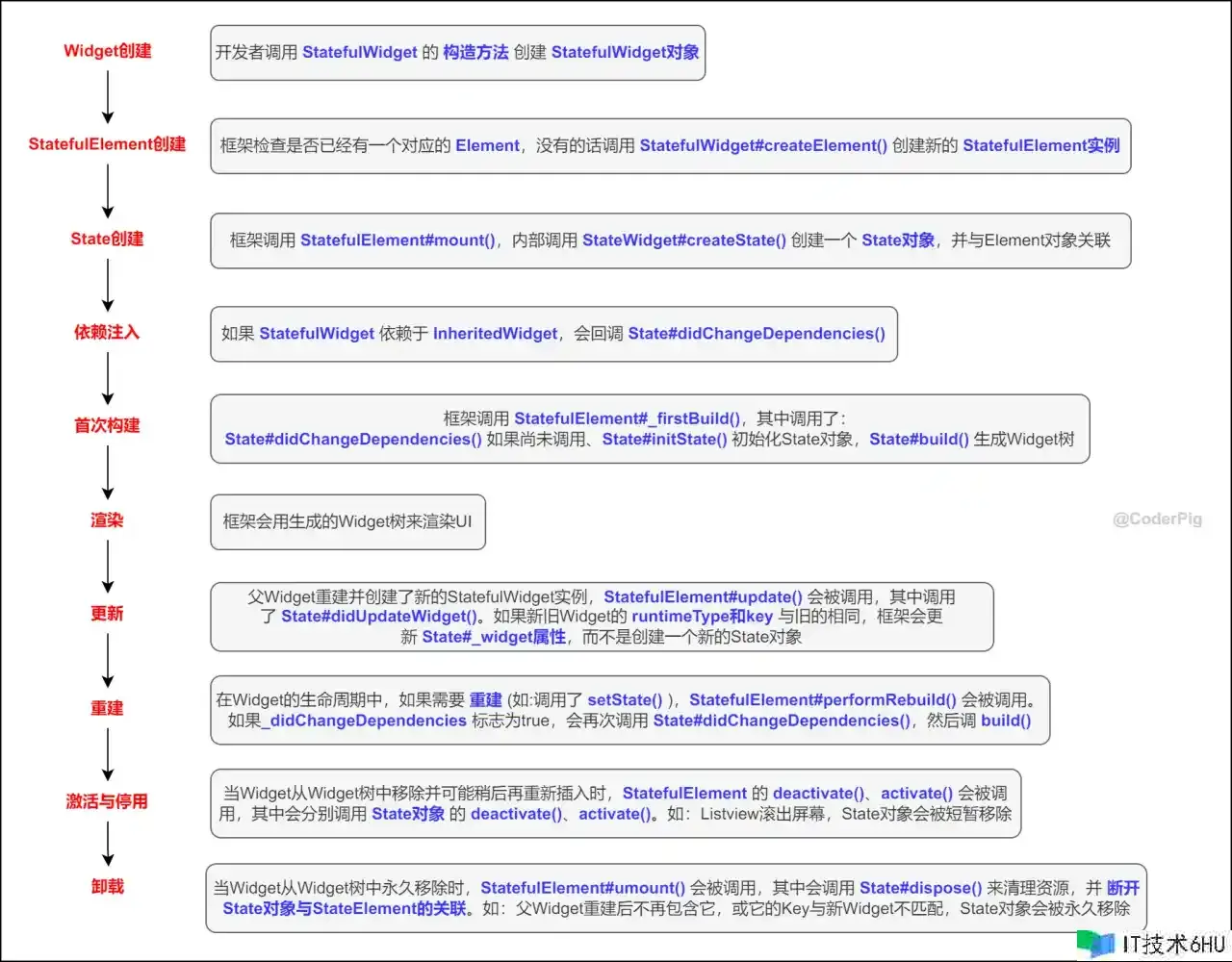
Task: Click the StatefulElement#update() blue text
Action: click(703, 597)
